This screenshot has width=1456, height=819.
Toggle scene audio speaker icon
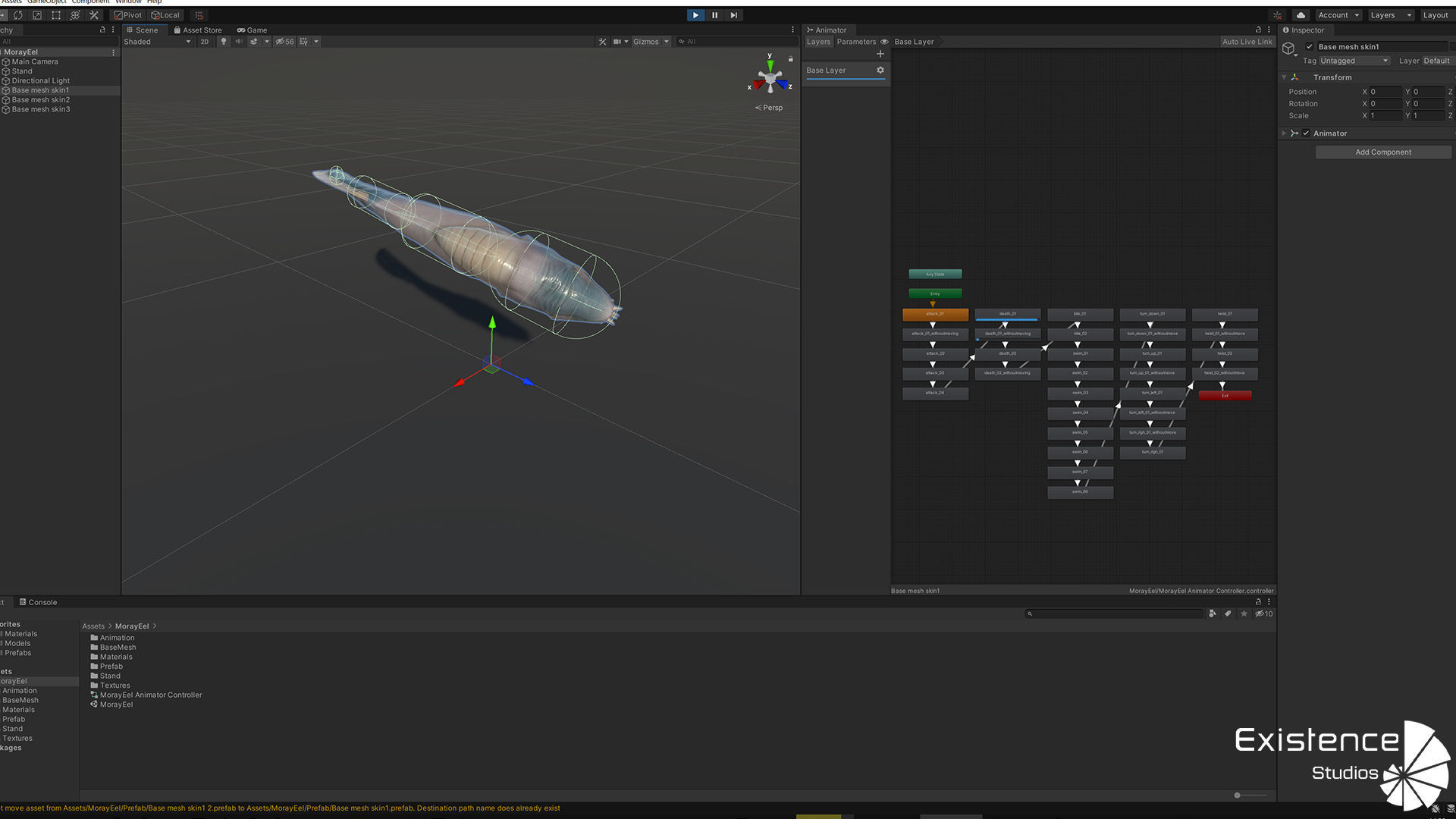tap(239, 42)
